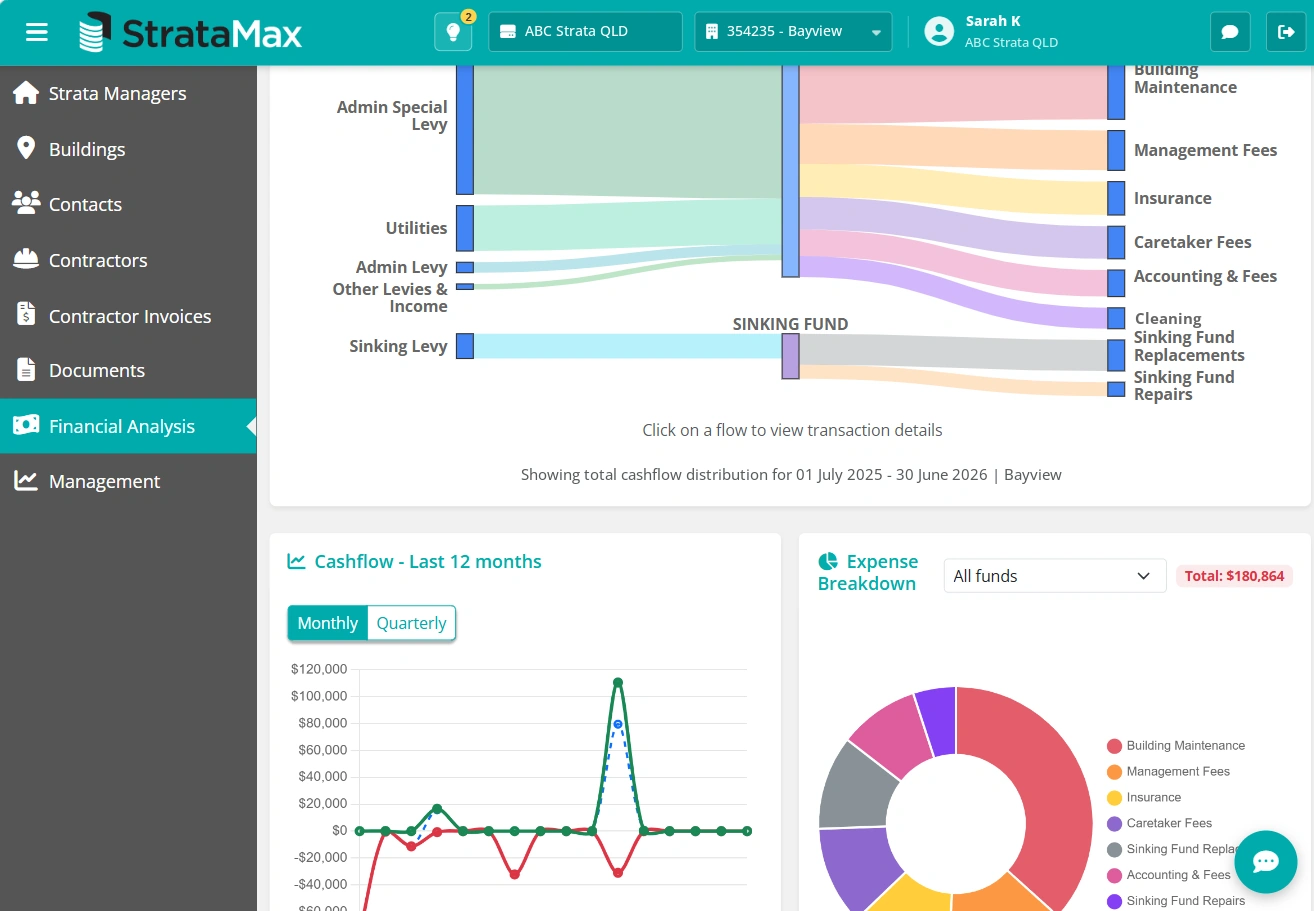Click the Strata Managers home icon
This screenshot has height=911, width=1314.
pyautogui.click(x=26, y=93)
